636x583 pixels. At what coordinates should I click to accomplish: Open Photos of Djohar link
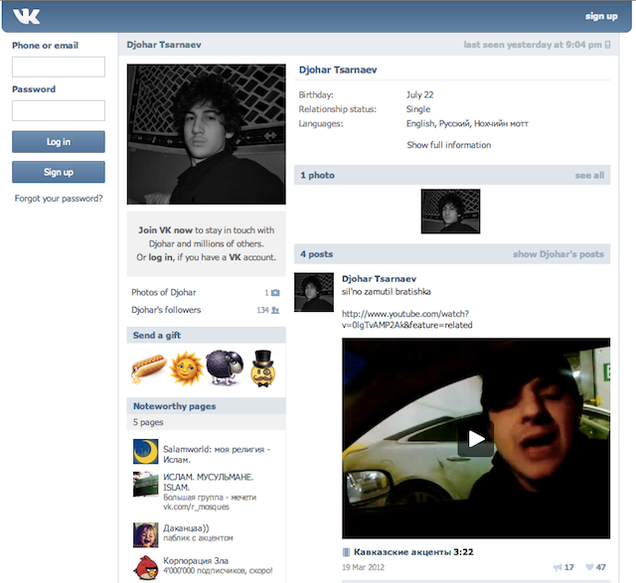tap(163, 293)
